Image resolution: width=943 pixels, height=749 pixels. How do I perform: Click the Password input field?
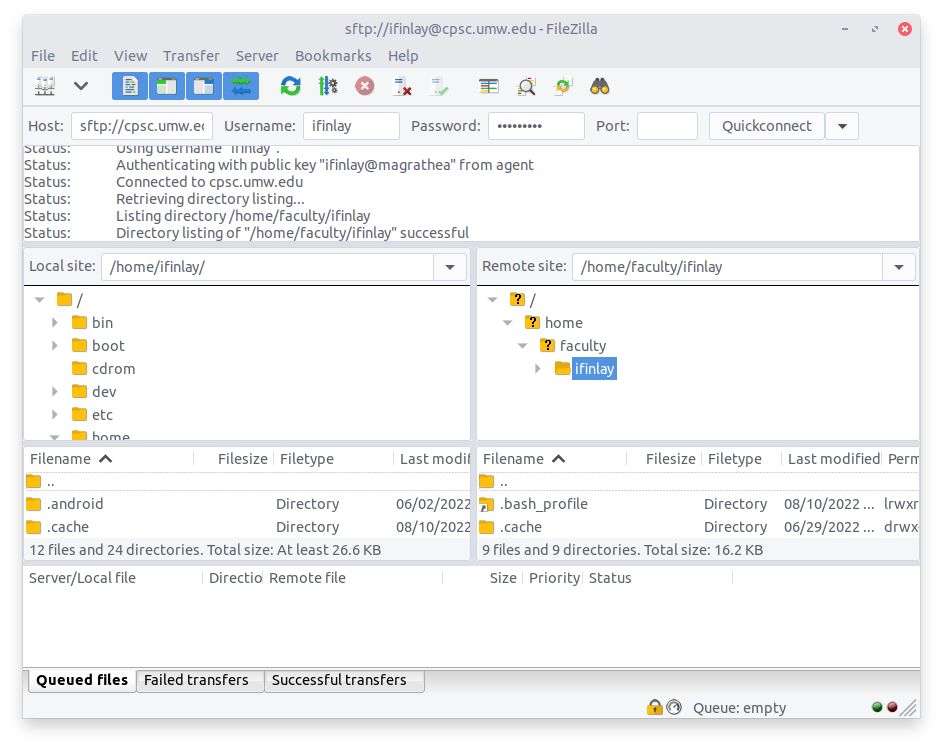(536, 126)
